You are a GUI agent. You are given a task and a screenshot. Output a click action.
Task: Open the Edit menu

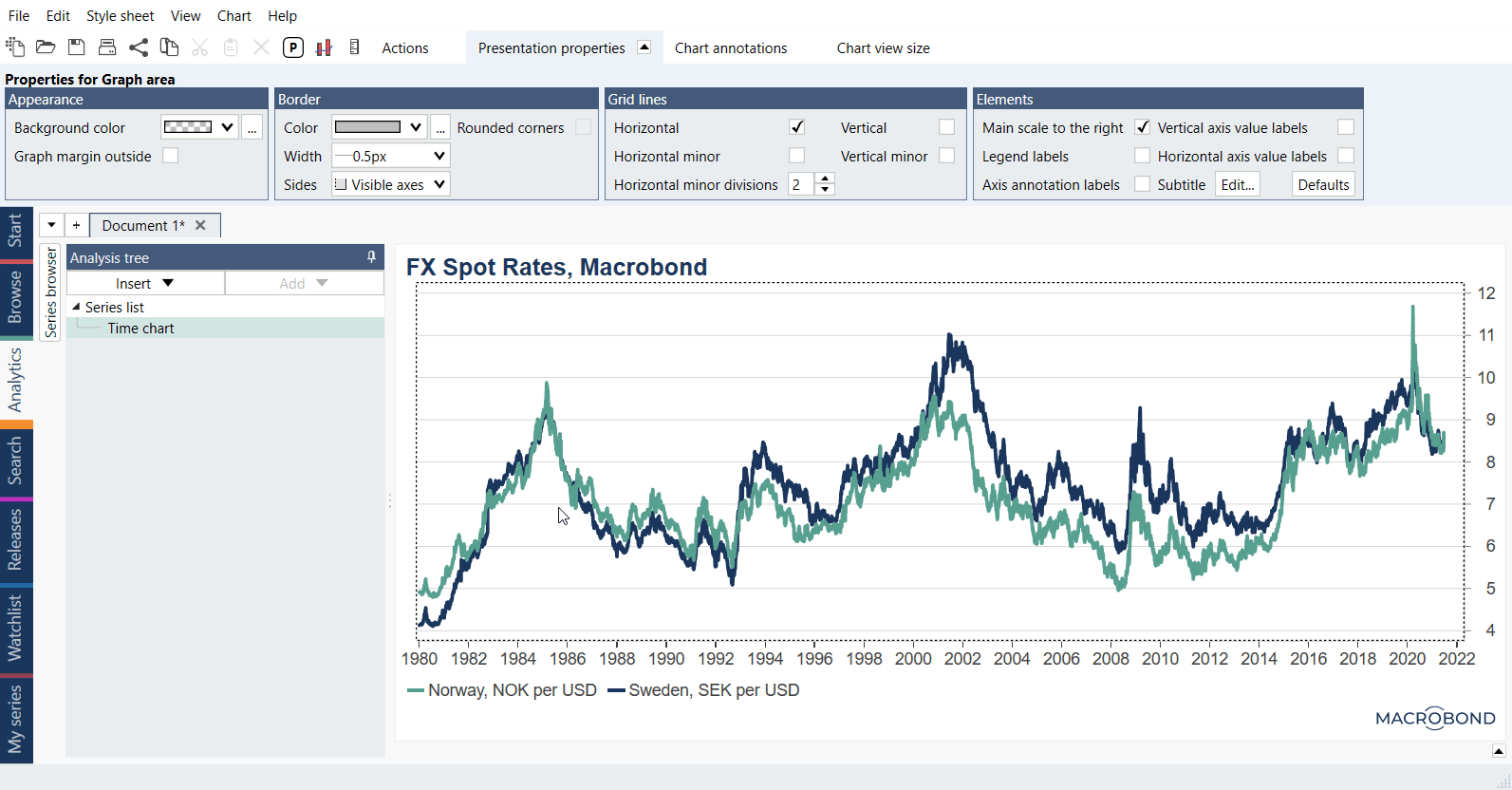tap(58, 16)
